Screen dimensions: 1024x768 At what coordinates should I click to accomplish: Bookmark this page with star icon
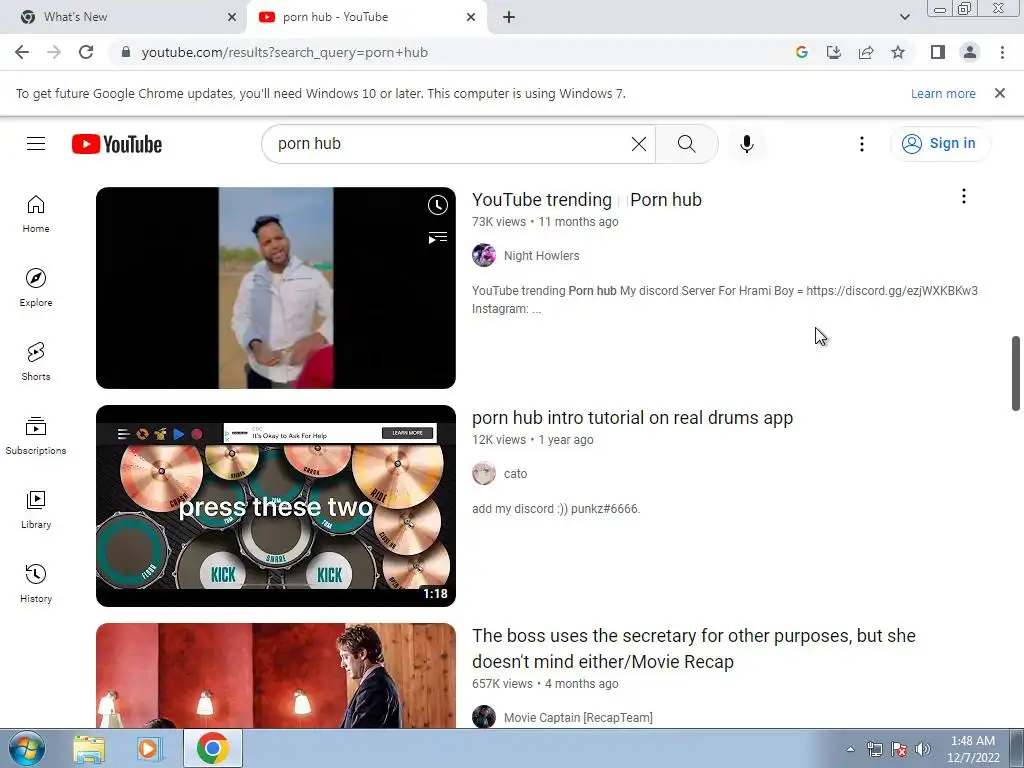pyautogui.click(x=898, y=52)
